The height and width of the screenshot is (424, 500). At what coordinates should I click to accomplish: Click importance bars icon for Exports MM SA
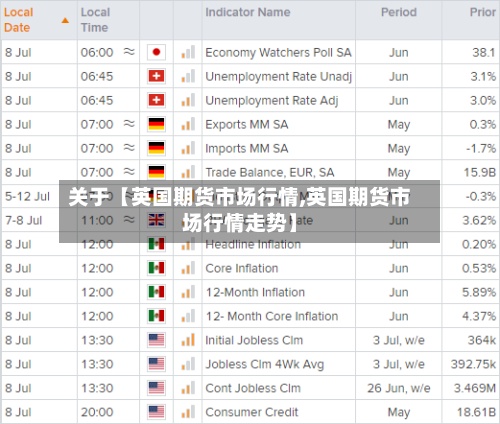(x=188, y=124)
